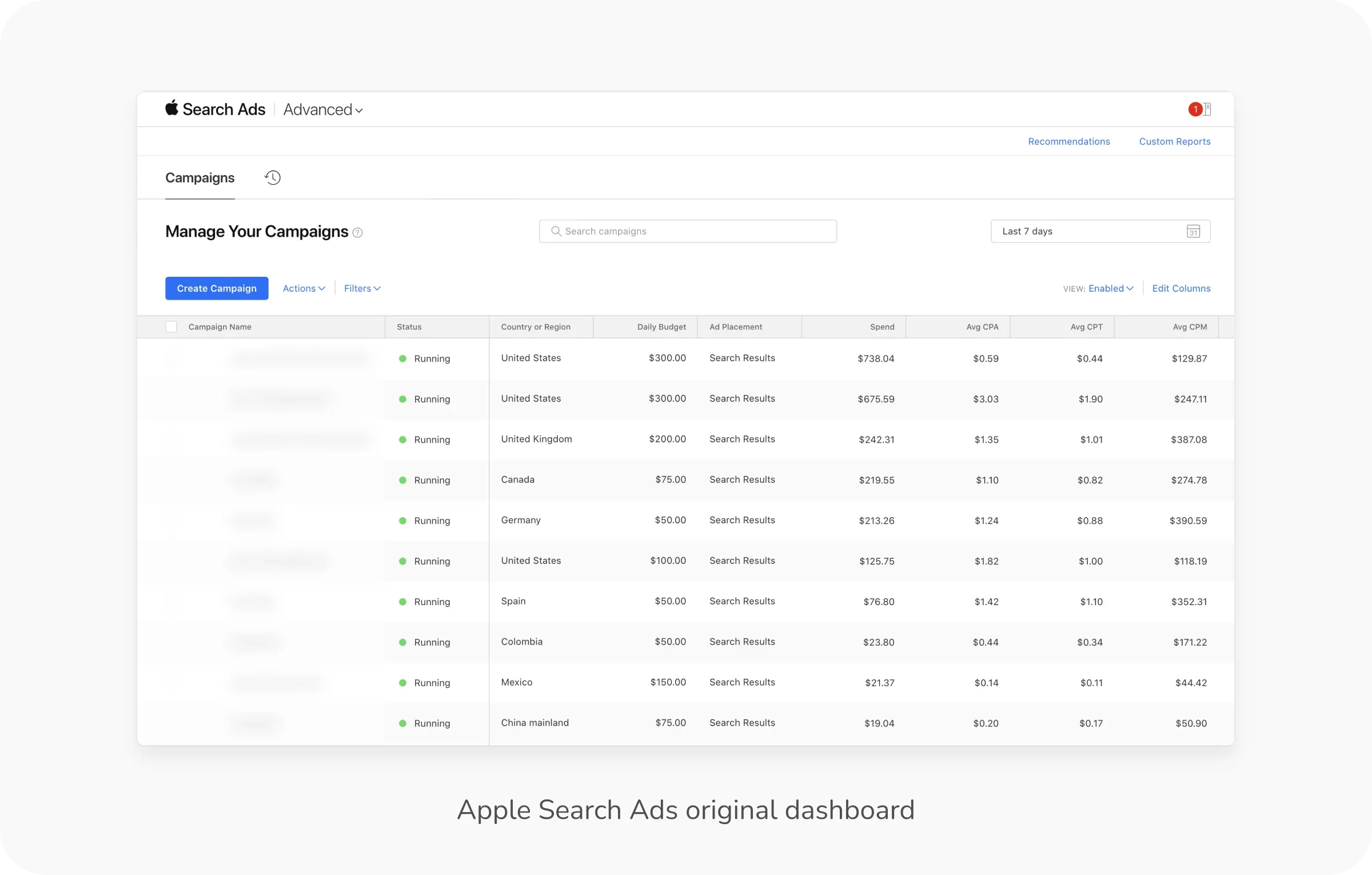The image size is (1372, 875).
Task: Click the $100.00 daily budget cell
Action: [668, 560]
